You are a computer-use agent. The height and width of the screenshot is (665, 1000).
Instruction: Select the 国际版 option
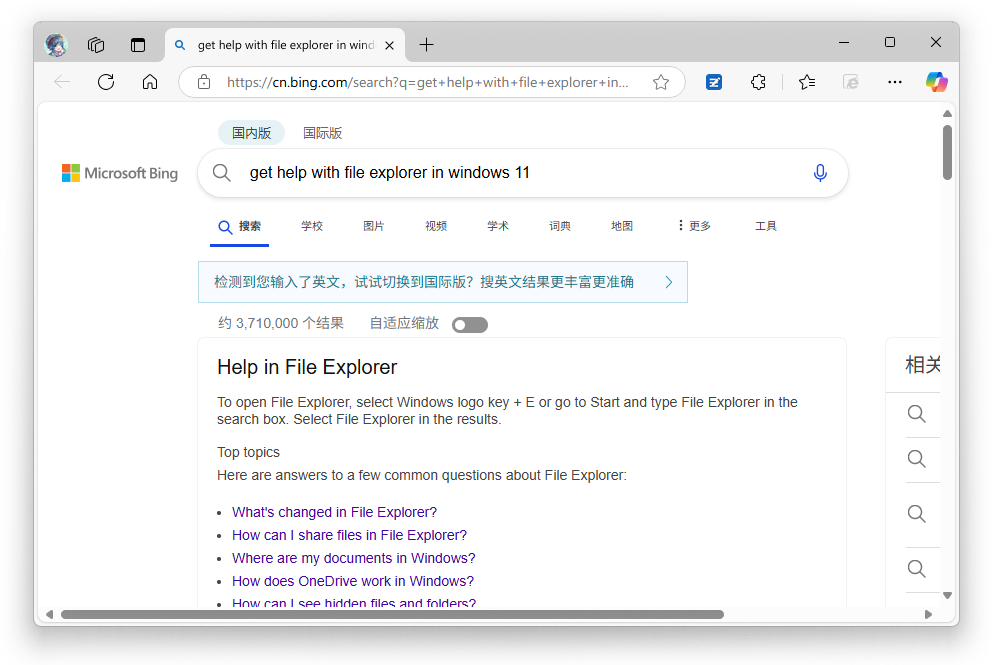(x=322, y=132)
